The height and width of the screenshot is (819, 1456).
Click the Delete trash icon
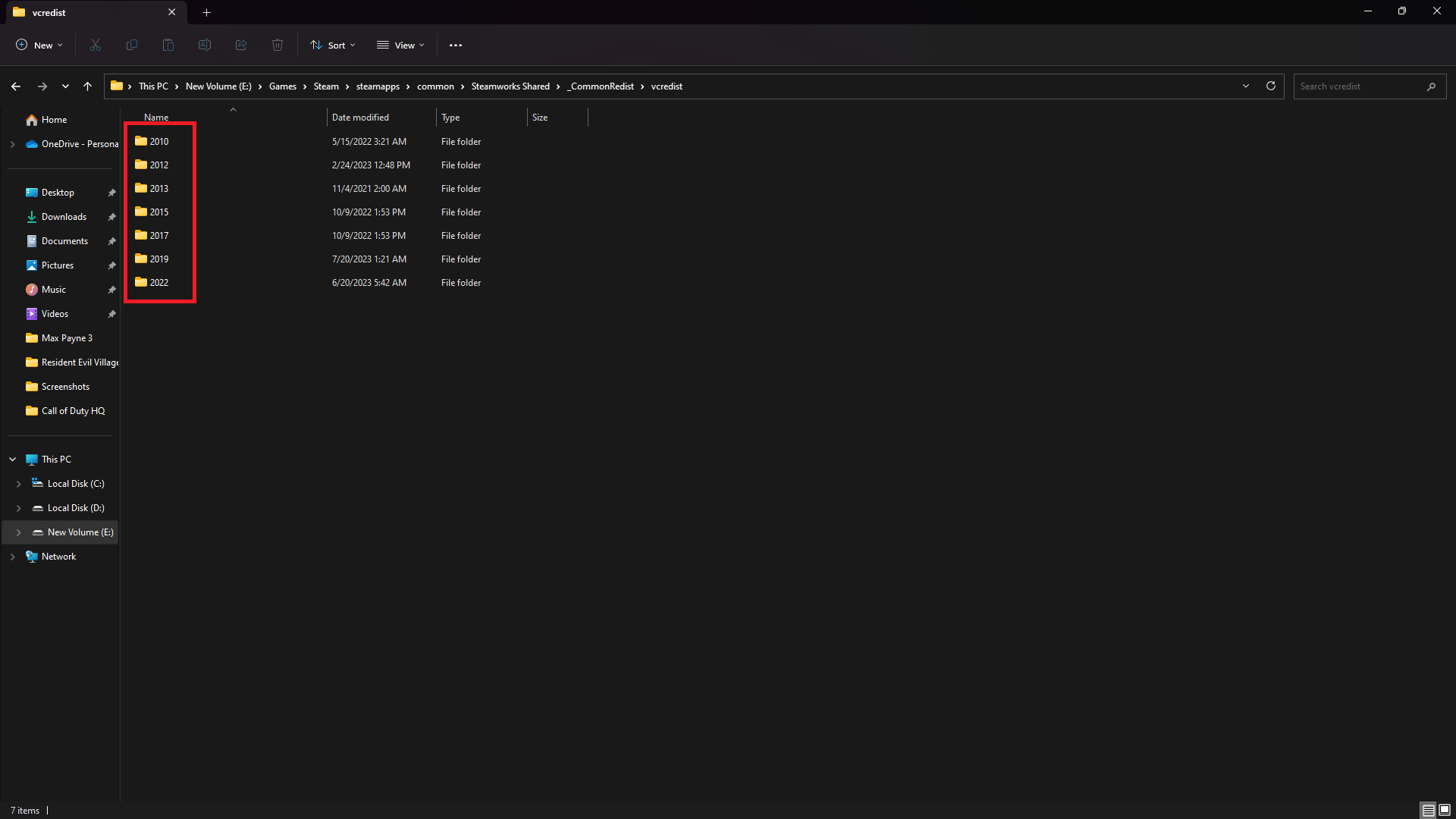278,45
